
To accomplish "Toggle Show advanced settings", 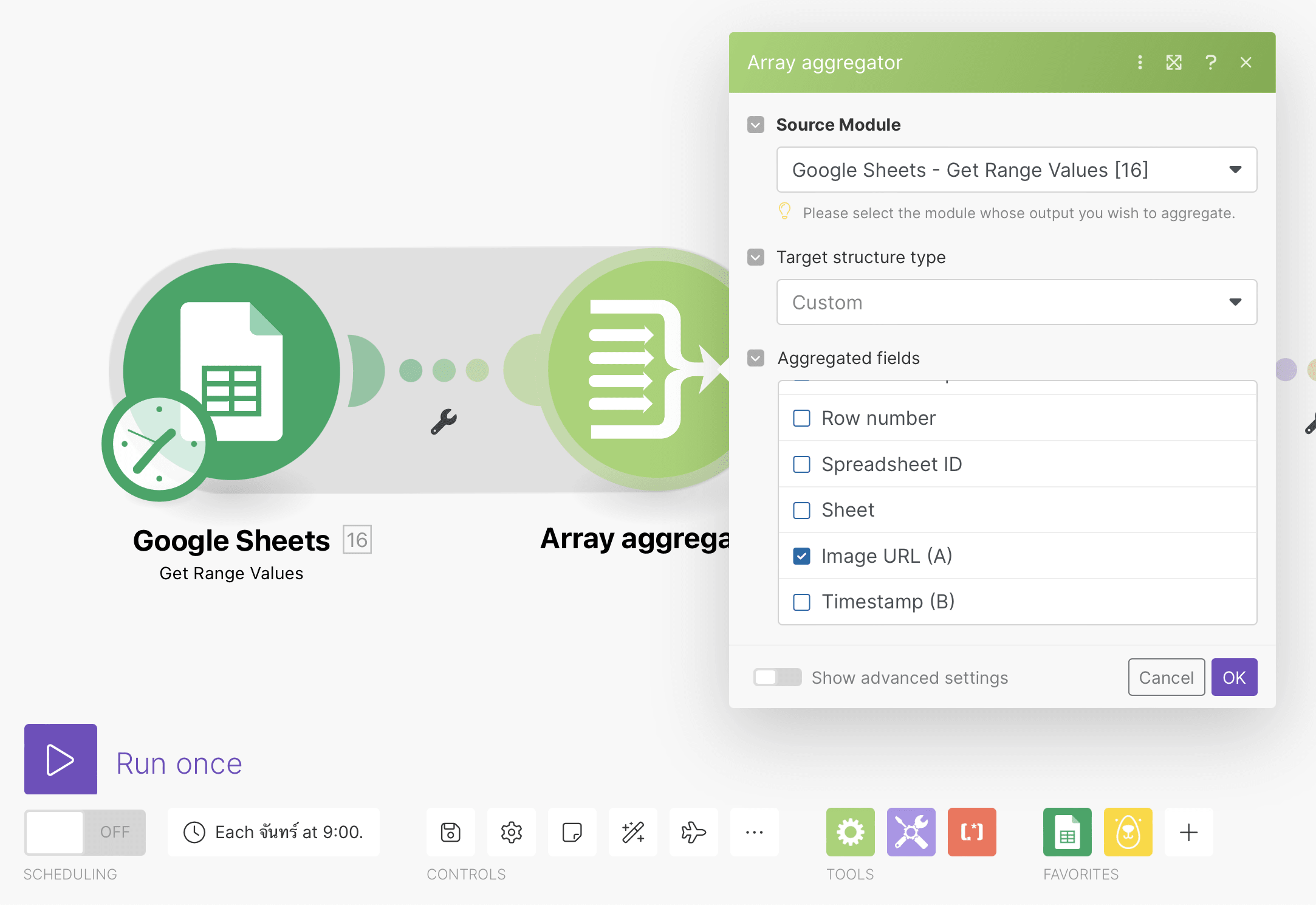I will coord(777,677).
